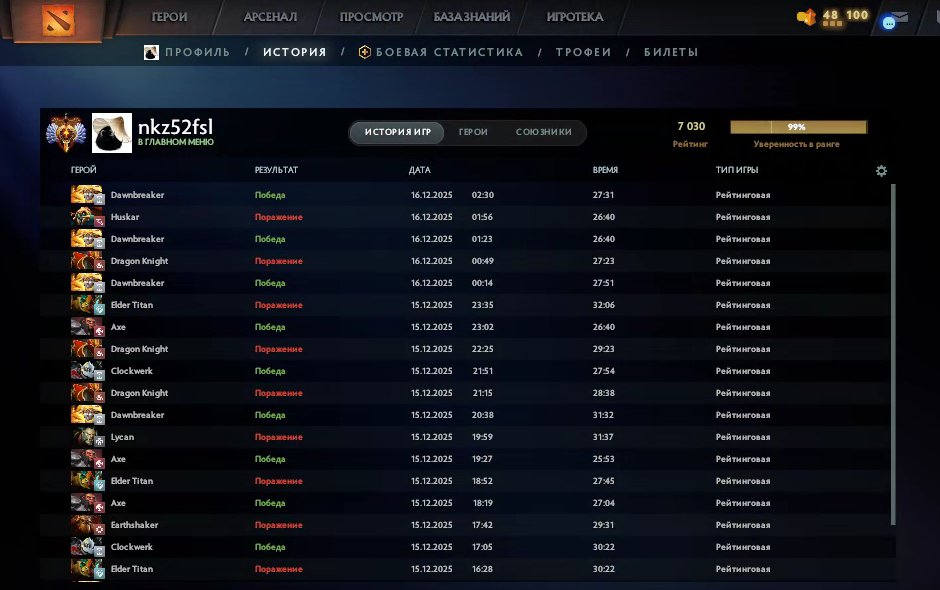The height and width of the screenshot is (590, 940).
Task: Open the ГЕРОИ main menu
Action: click(170, 17)
